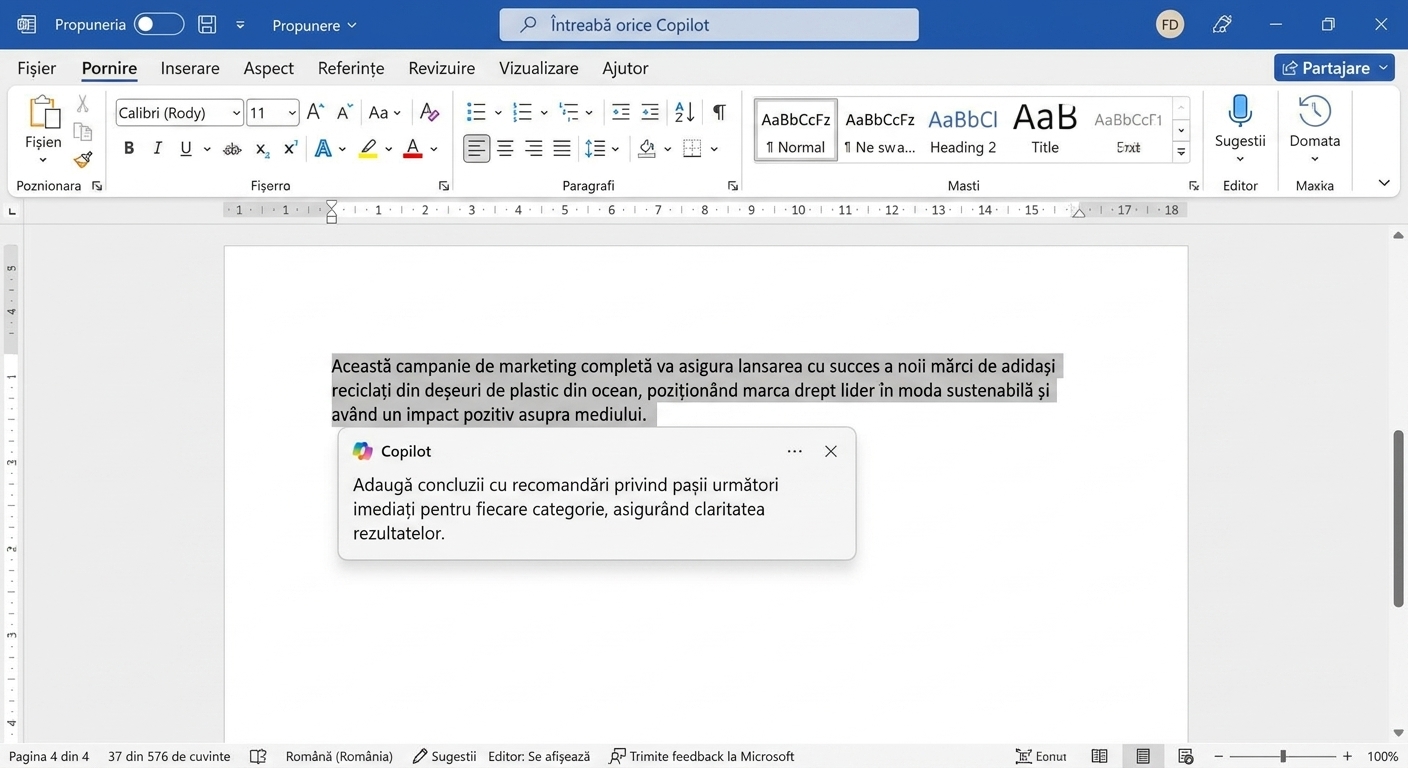Screen dimensions: 1408x768
Task: Click the vertical scrollbar thumb
Action: click(1398, 518)
